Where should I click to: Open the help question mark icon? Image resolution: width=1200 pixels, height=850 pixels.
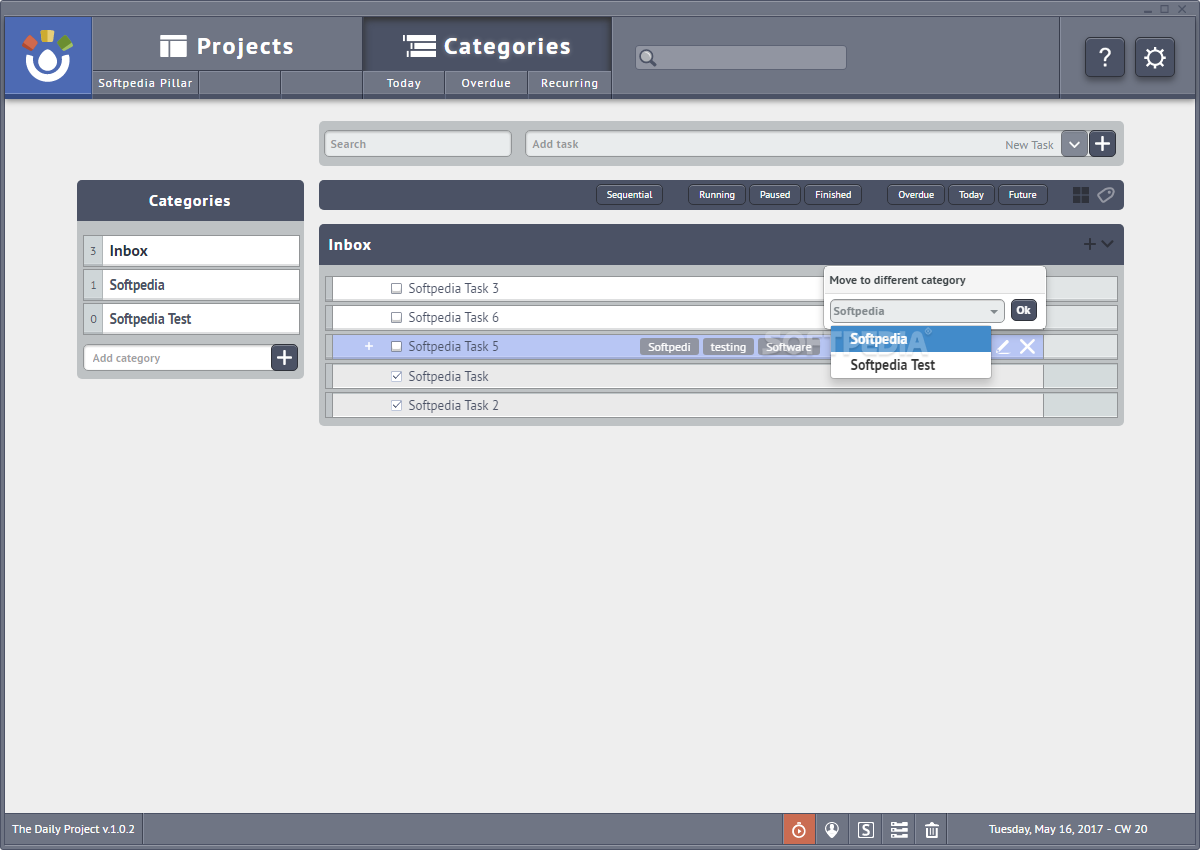pyautogui.click(x=1105, y=57)
